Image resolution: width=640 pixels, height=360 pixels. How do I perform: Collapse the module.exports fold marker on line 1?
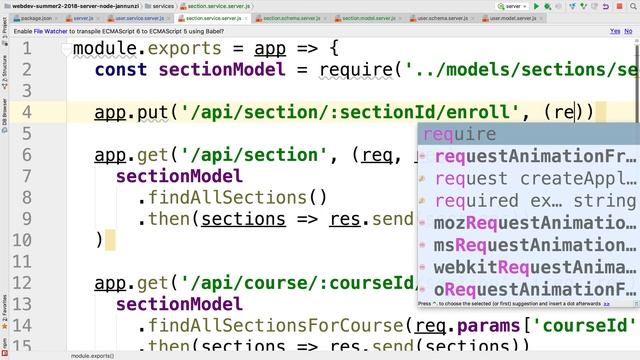point(66,49)
